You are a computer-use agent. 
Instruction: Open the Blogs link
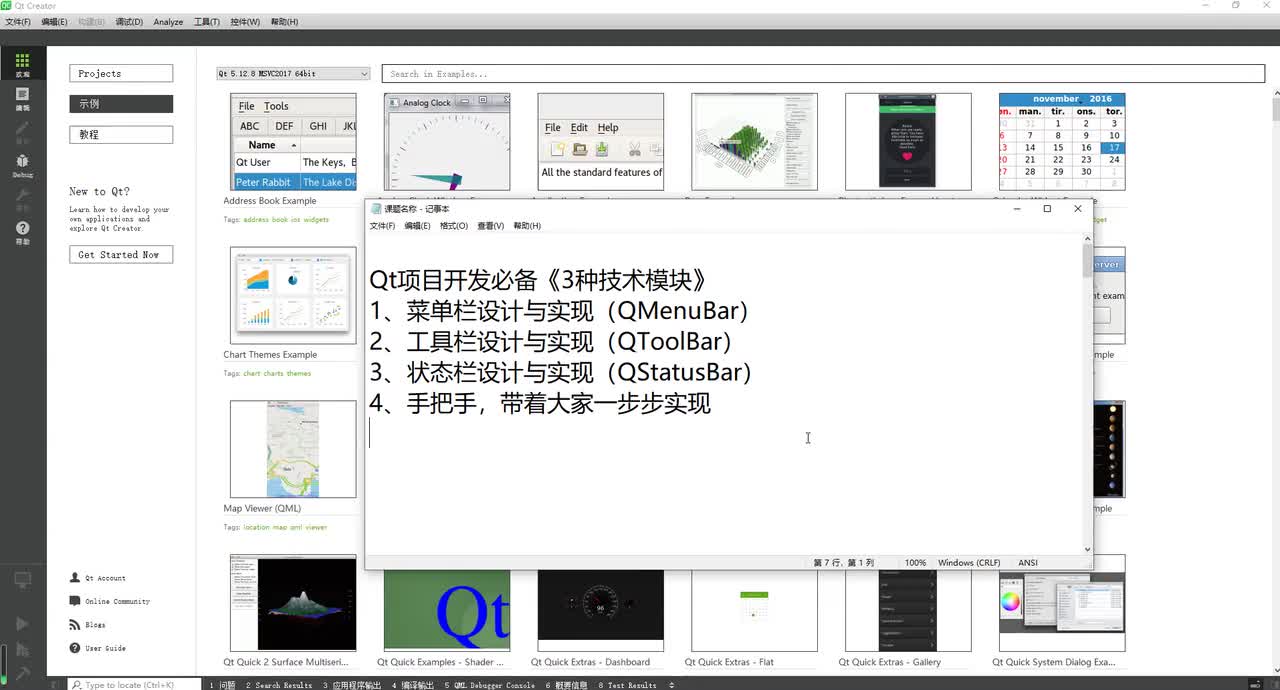[95, 625]
